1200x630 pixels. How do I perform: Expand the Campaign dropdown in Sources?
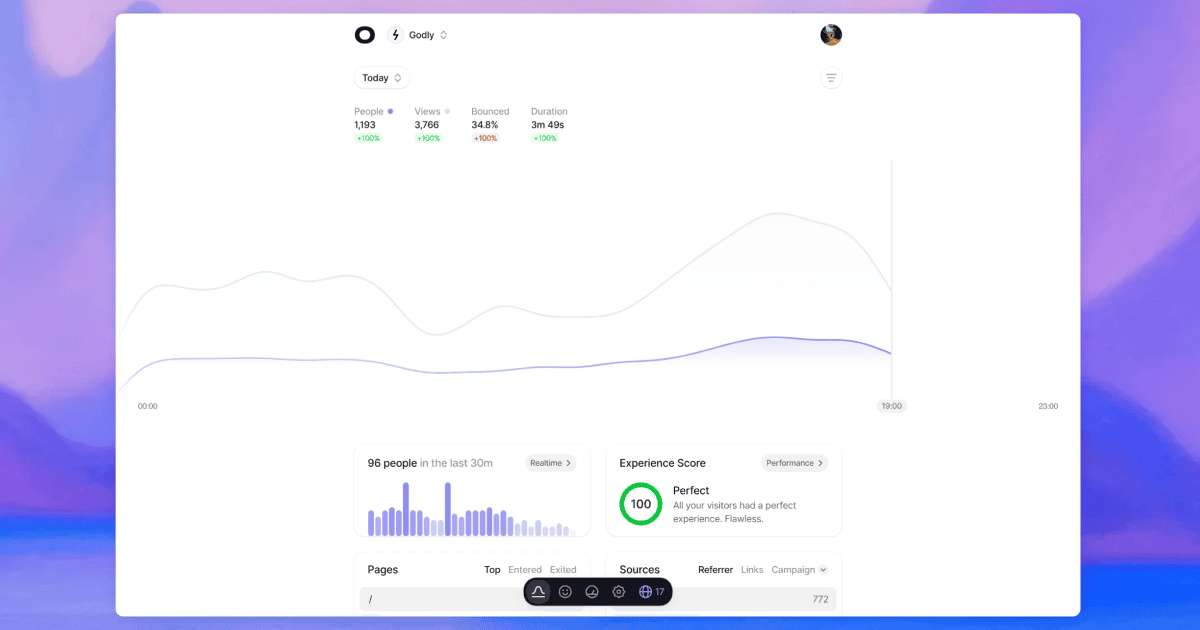pyautogui.click(x=799, y=570)
